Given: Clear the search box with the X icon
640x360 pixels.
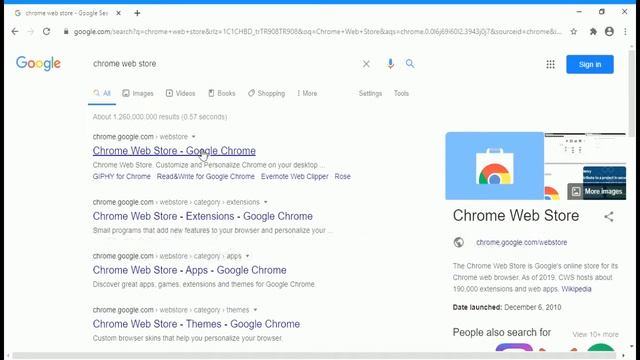Looking at the screenshot, I should [x=366, y=64].
